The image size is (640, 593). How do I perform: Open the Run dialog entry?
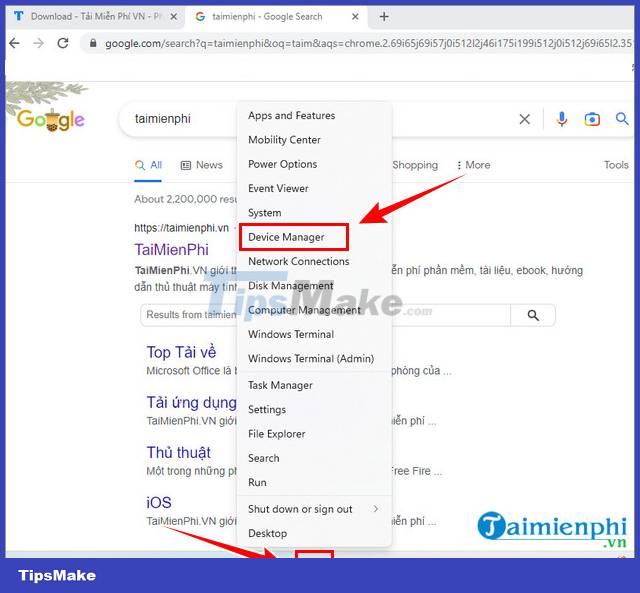click(x=257, y=482)
